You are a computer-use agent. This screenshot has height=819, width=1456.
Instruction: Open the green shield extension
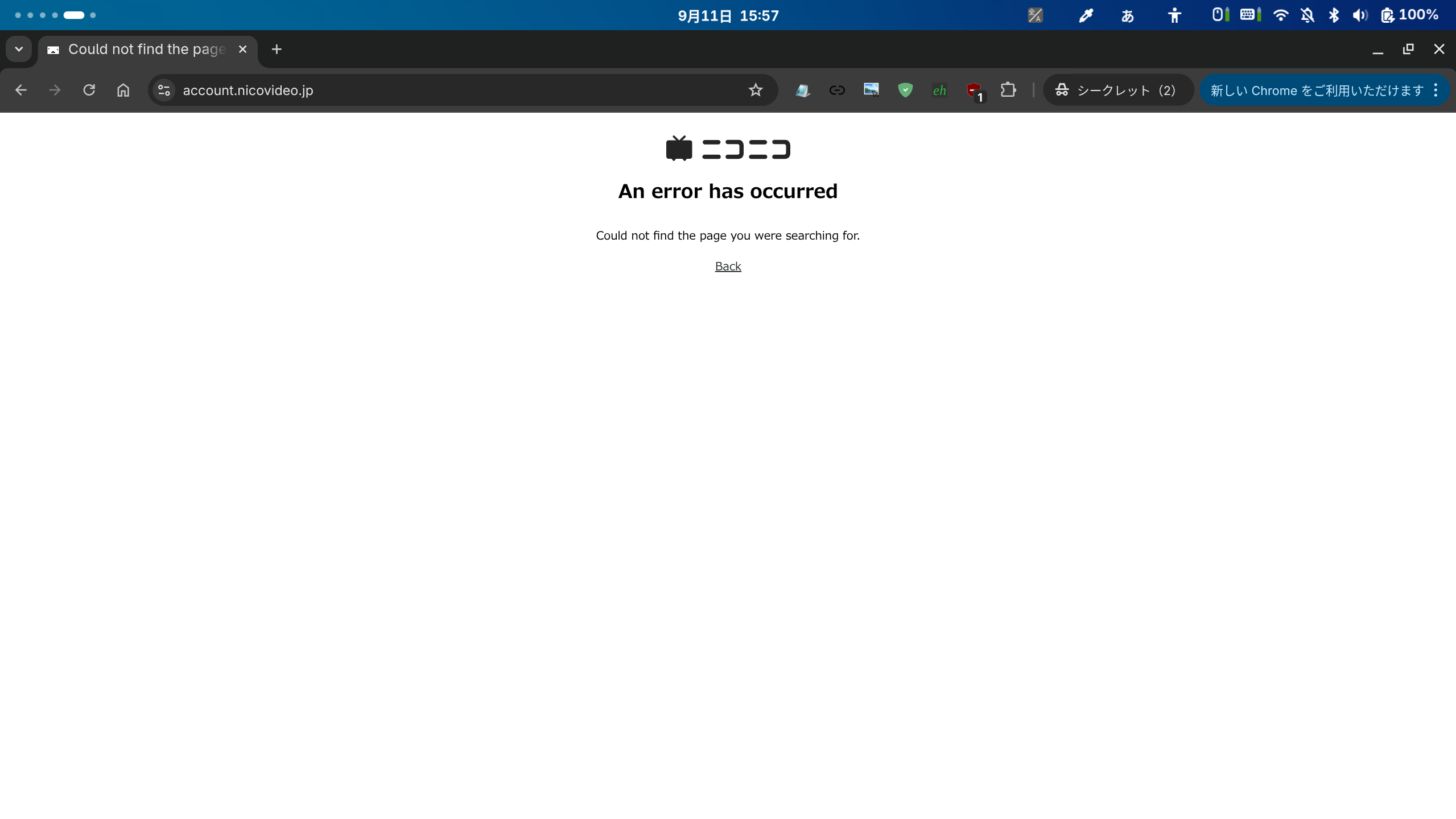click(x=905, y=90)
